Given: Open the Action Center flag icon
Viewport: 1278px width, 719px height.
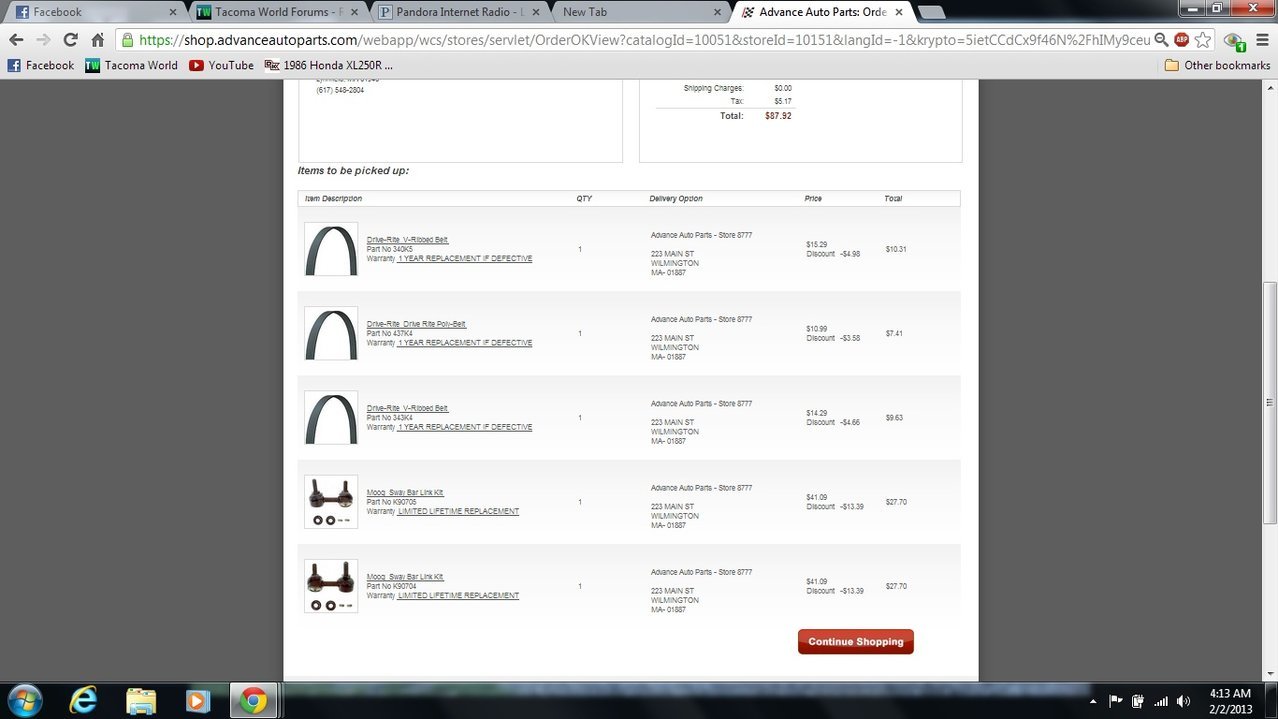Looking at the screenshot, I should pyautogui.click(x=1116, y=701).
